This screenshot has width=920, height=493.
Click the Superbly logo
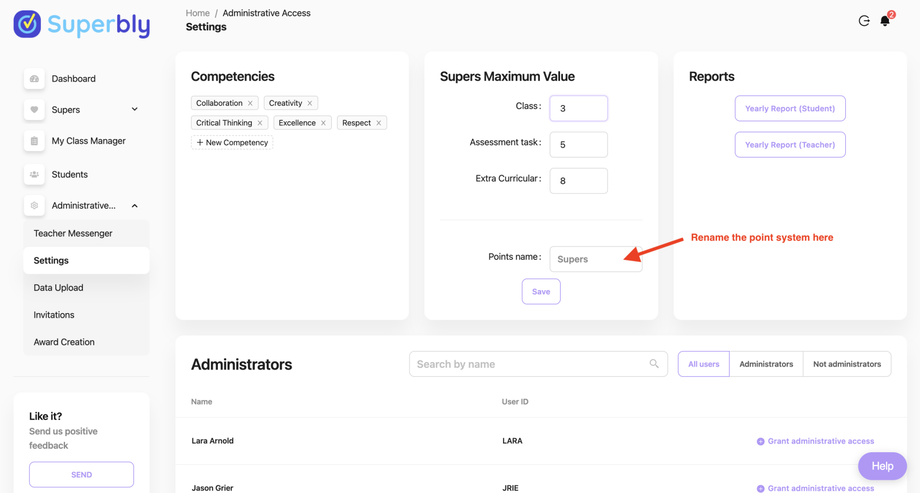82,24
